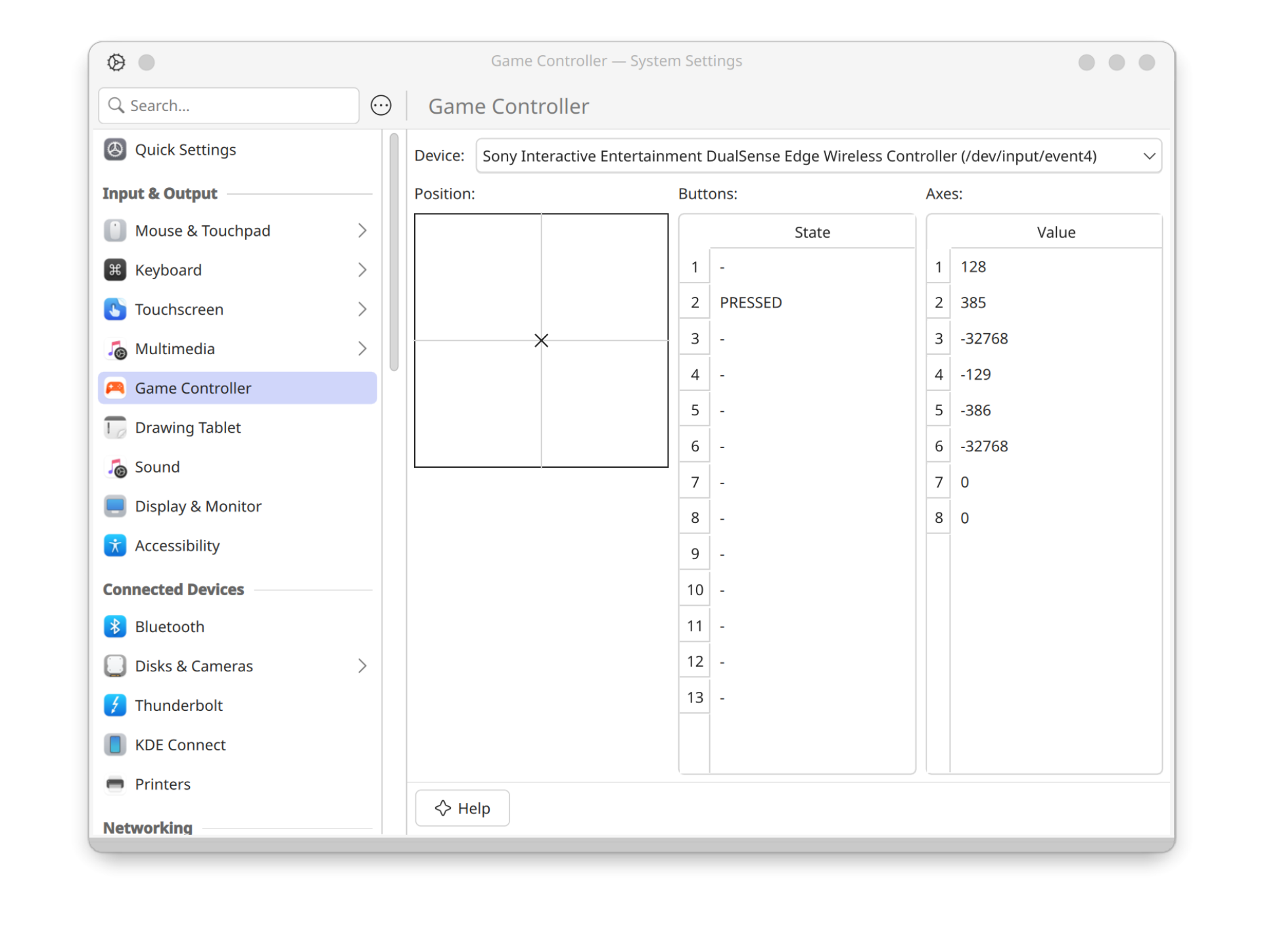
Task: Click the titlebar system settings gear icon
Action: coord(116,62)
